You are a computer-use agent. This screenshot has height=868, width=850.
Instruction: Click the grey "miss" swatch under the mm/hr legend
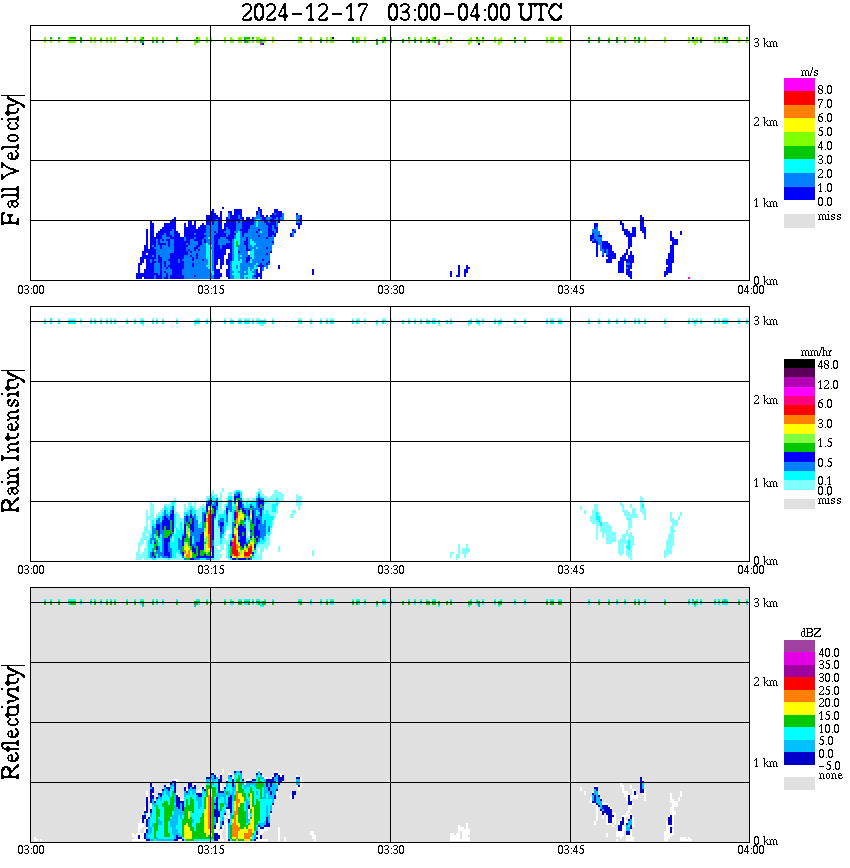[x=799, y=504]
